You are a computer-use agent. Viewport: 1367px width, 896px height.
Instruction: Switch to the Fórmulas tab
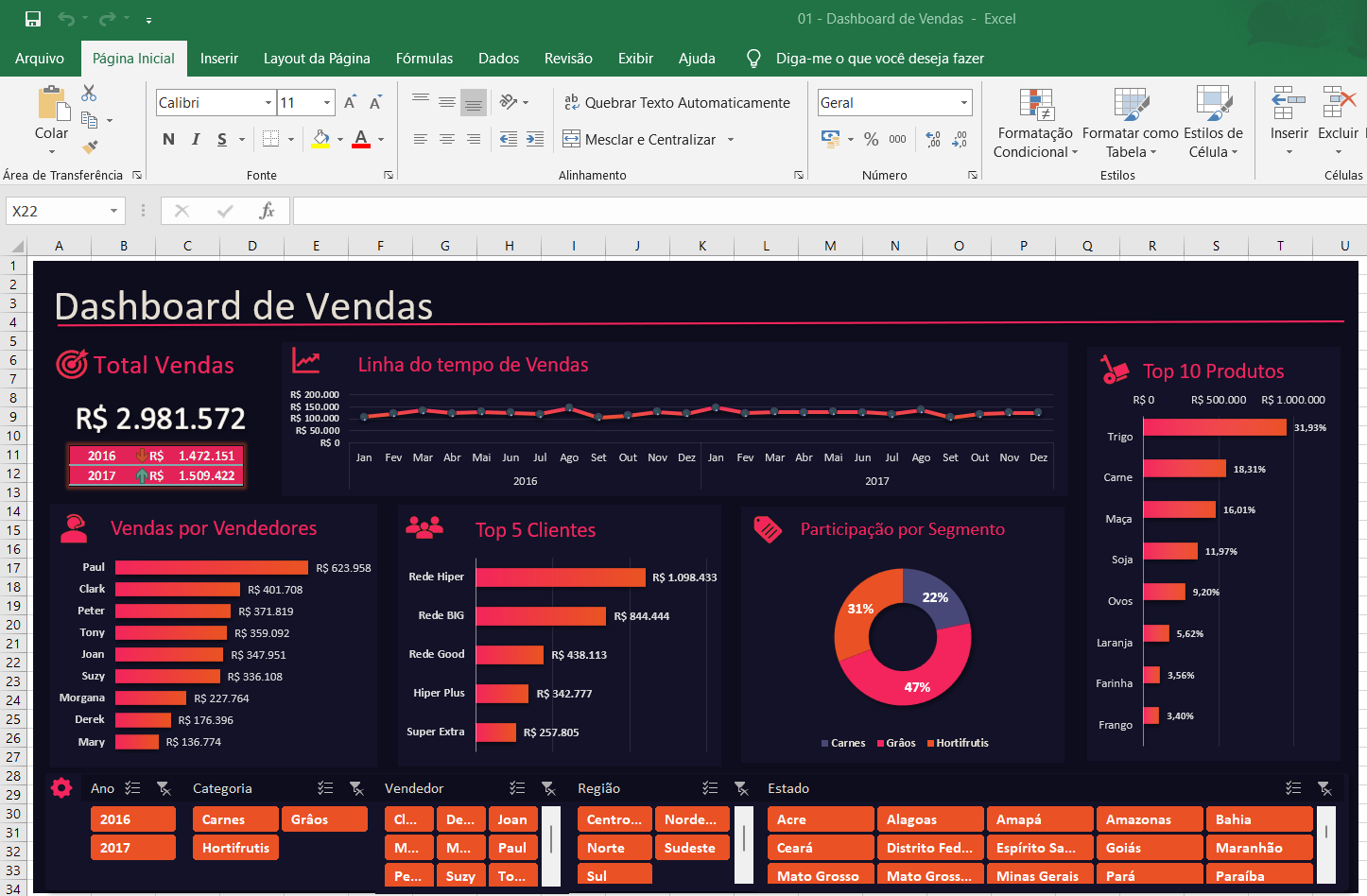424,59
